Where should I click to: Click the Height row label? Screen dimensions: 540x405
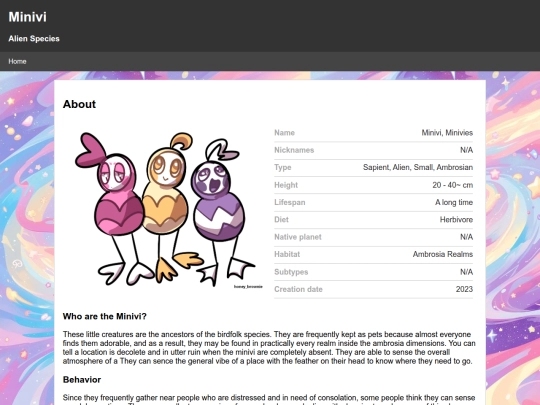coord(286,185)
